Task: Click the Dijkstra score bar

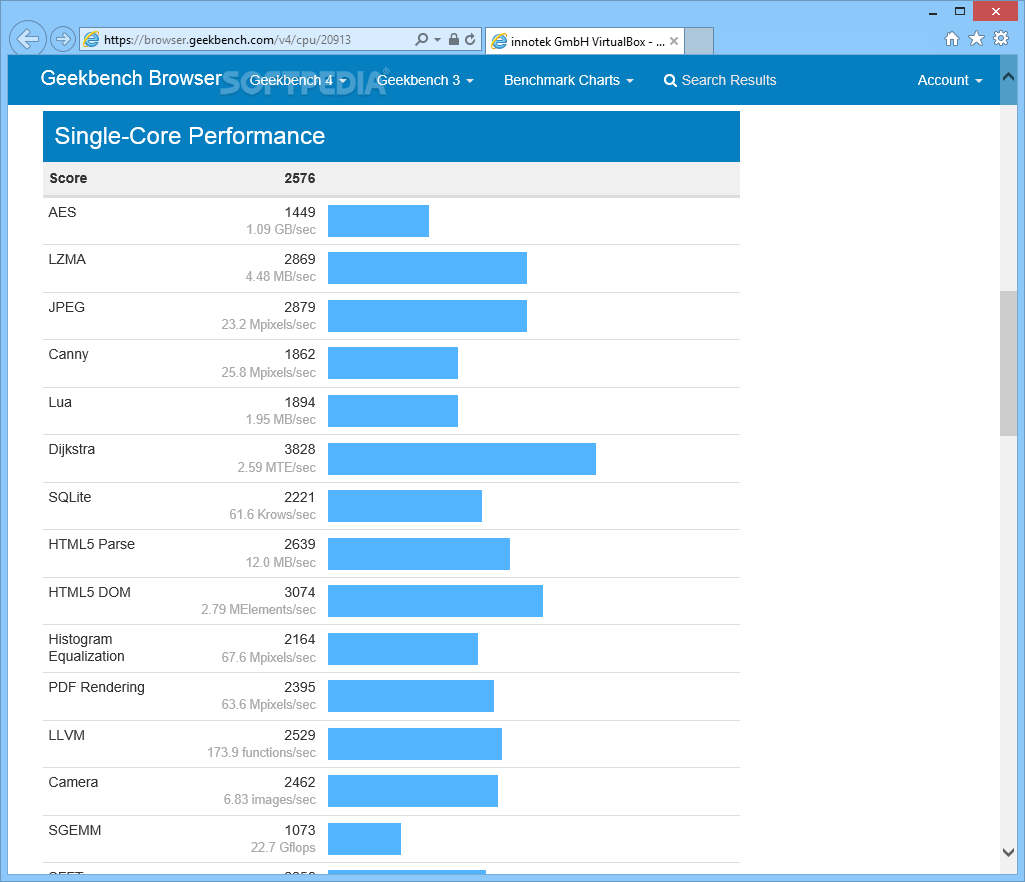Action: [x=462, y=459]
